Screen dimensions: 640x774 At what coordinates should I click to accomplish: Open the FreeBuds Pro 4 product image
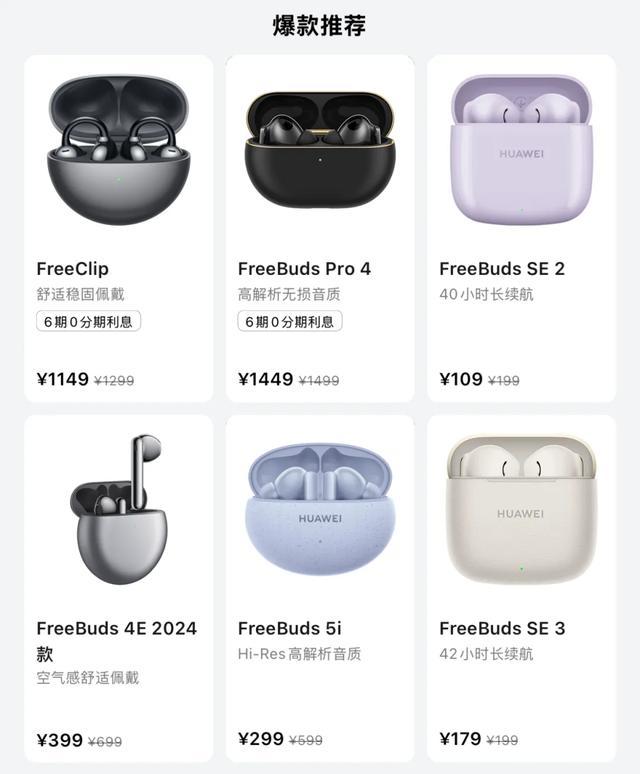tap(320, 149)
